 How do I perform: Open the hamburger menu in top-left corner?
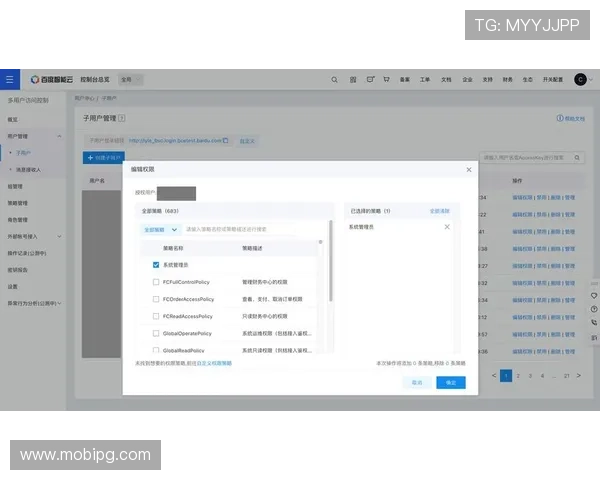[9, 79]
